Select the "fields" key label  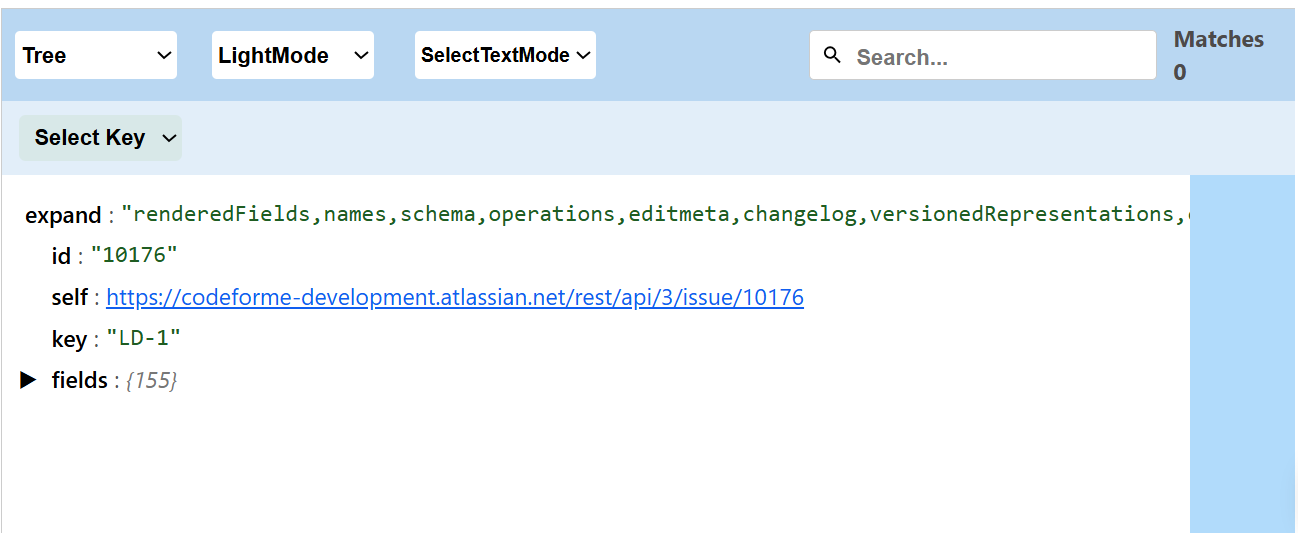[80, 380]
